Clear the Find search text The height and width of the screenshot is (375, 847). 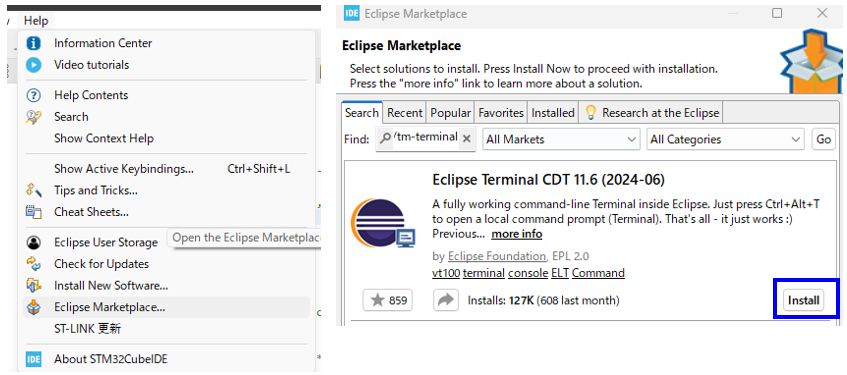(x=467, y=139)
